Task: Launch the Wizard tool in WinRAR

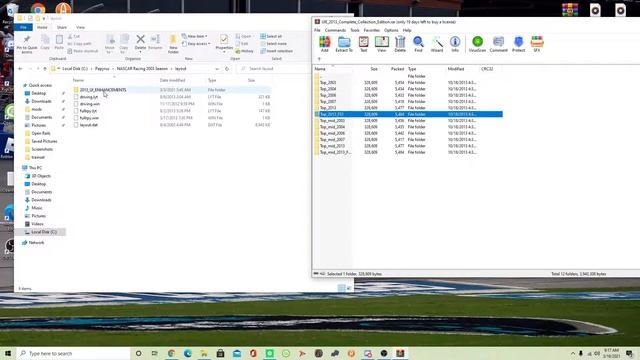Action: click(437, 44)
